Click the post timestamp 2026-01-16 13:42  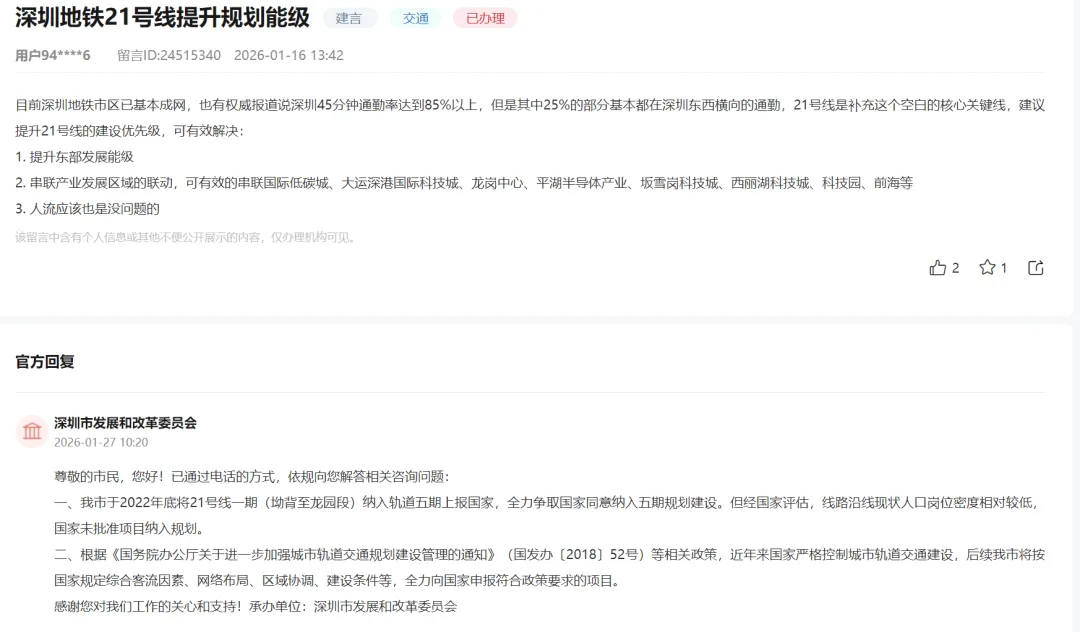[x=289, y=55]
